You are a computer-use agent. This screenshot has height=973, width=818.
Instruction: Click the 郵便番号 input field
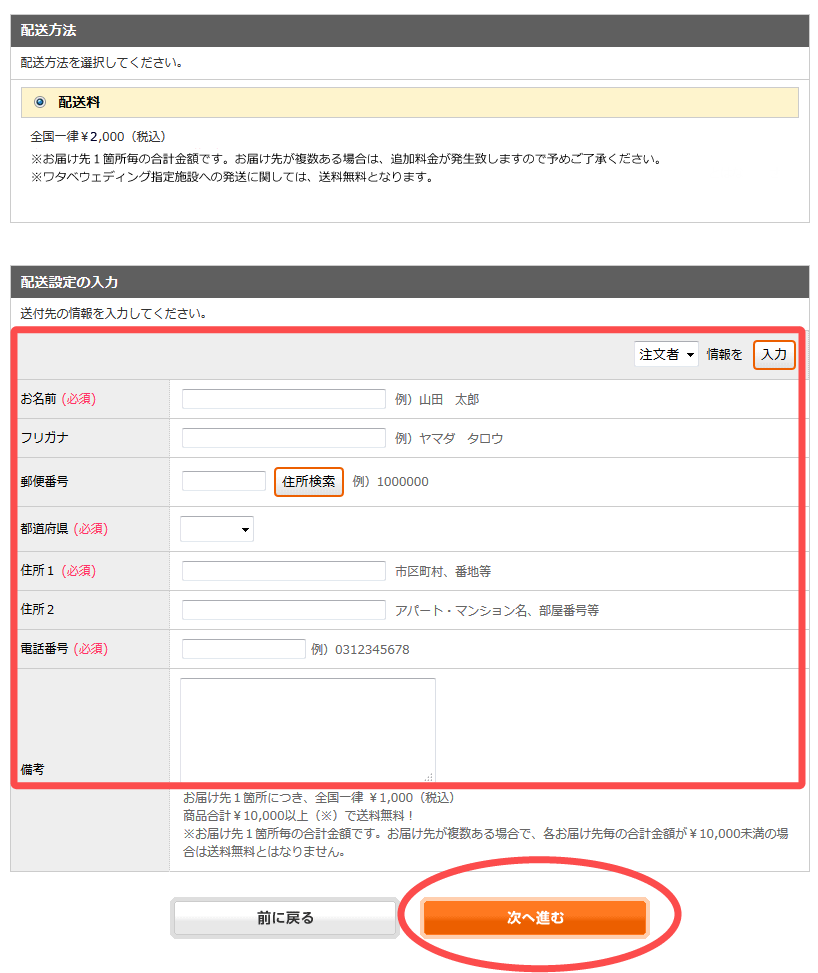click(223, 481)
